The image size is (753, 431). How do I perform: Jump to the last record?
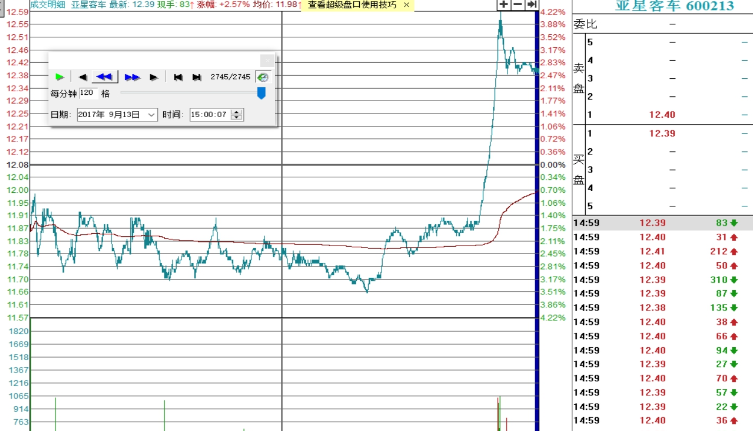tap(196, 77)
